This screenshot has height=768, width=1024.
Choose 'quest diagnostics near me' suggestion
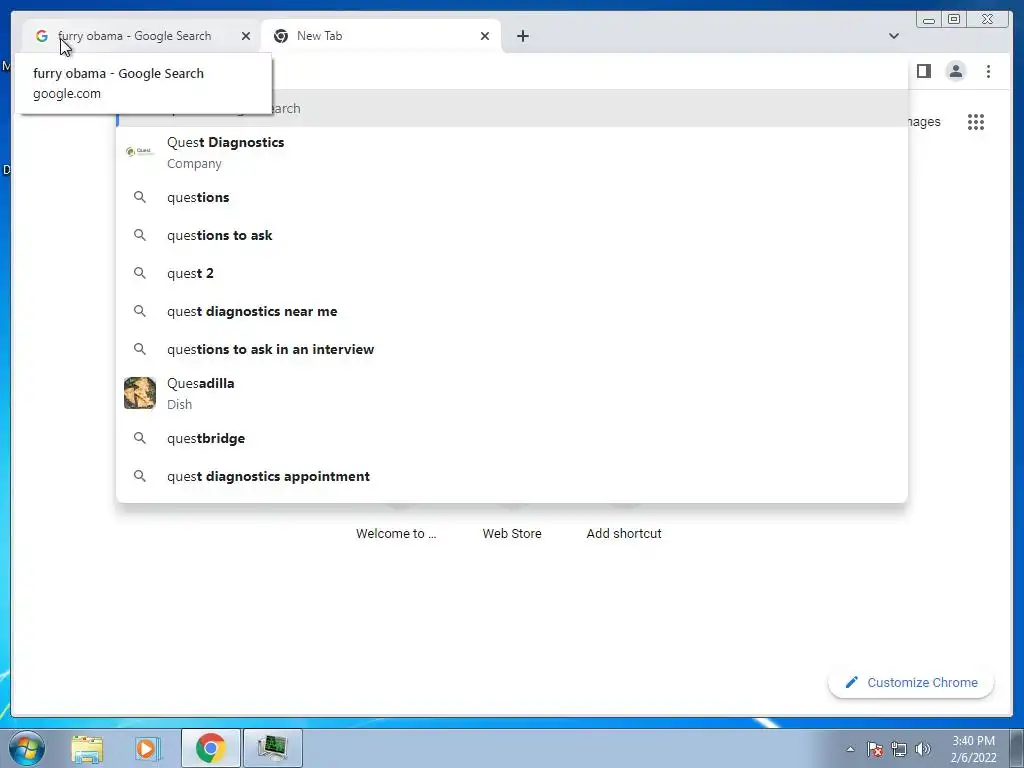pos(512,311)
